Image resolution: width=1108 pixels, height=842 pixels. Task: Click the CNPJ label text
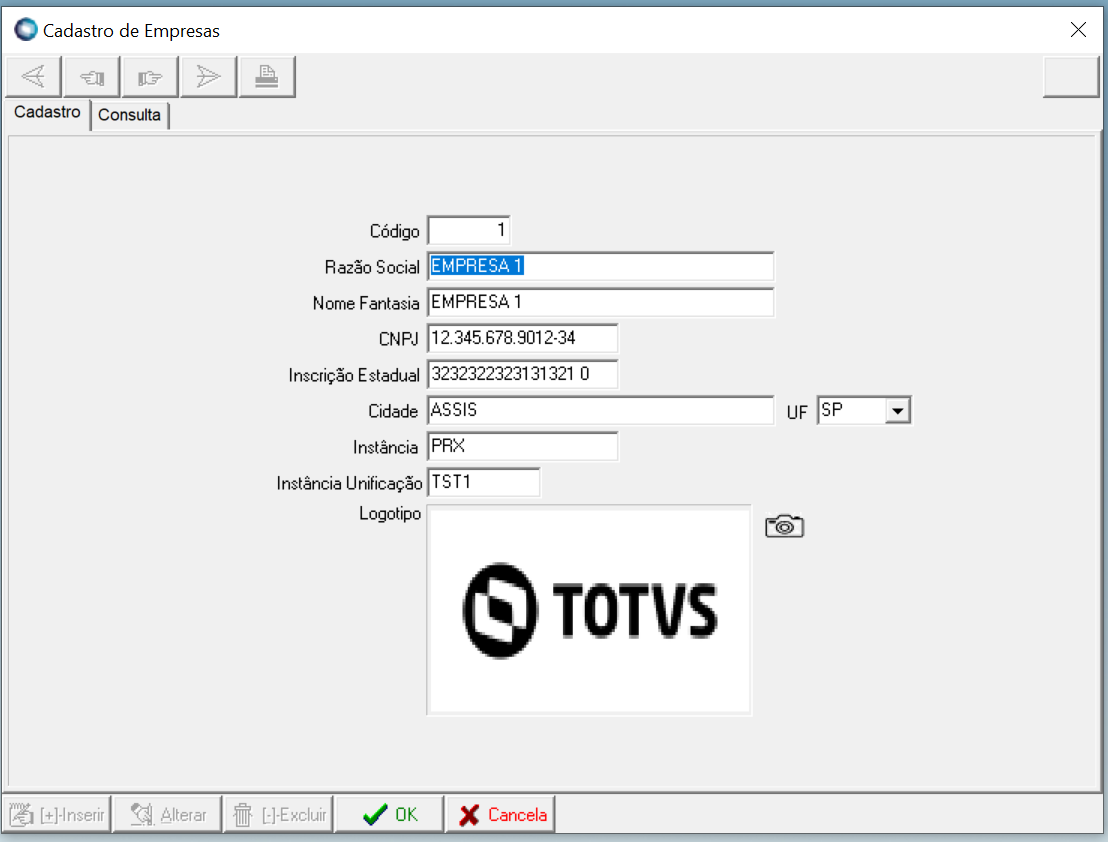click(x=399, y=339)
